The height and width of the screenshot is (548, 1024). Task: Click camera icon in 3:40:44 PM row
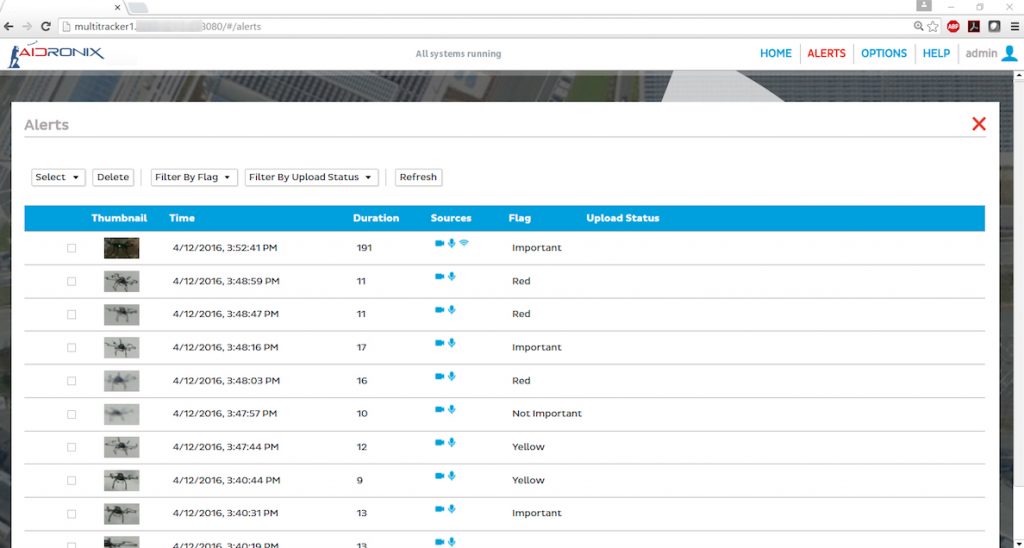point(440,476)
